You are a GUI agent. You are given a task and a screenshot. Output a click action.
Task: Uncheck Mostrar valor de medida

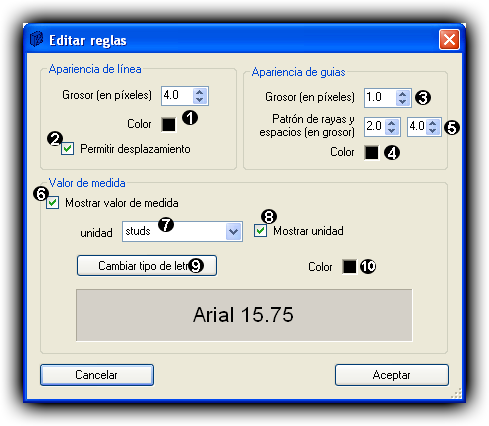[x=52, y=203]
